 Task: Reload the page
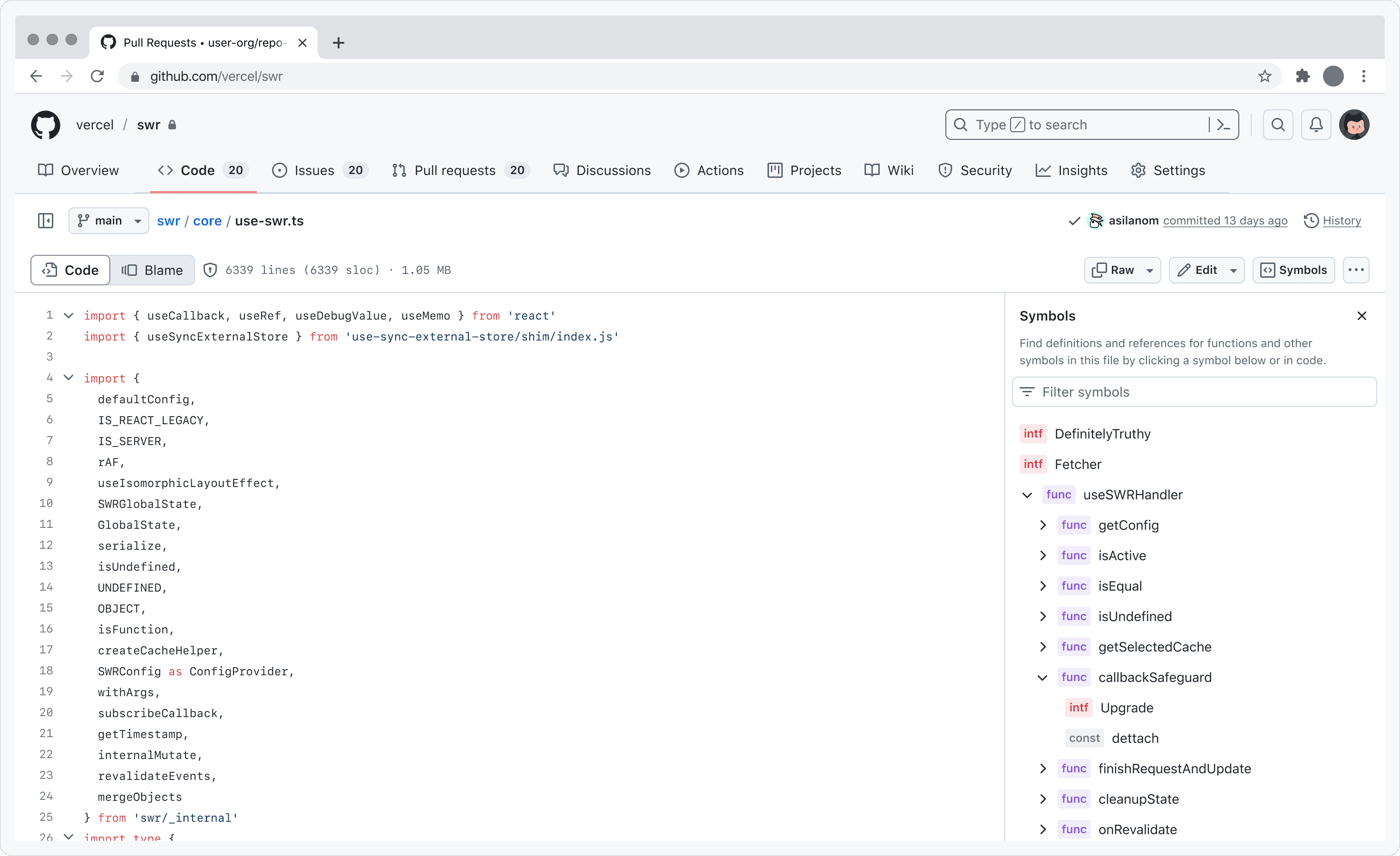tap(97, 76)
